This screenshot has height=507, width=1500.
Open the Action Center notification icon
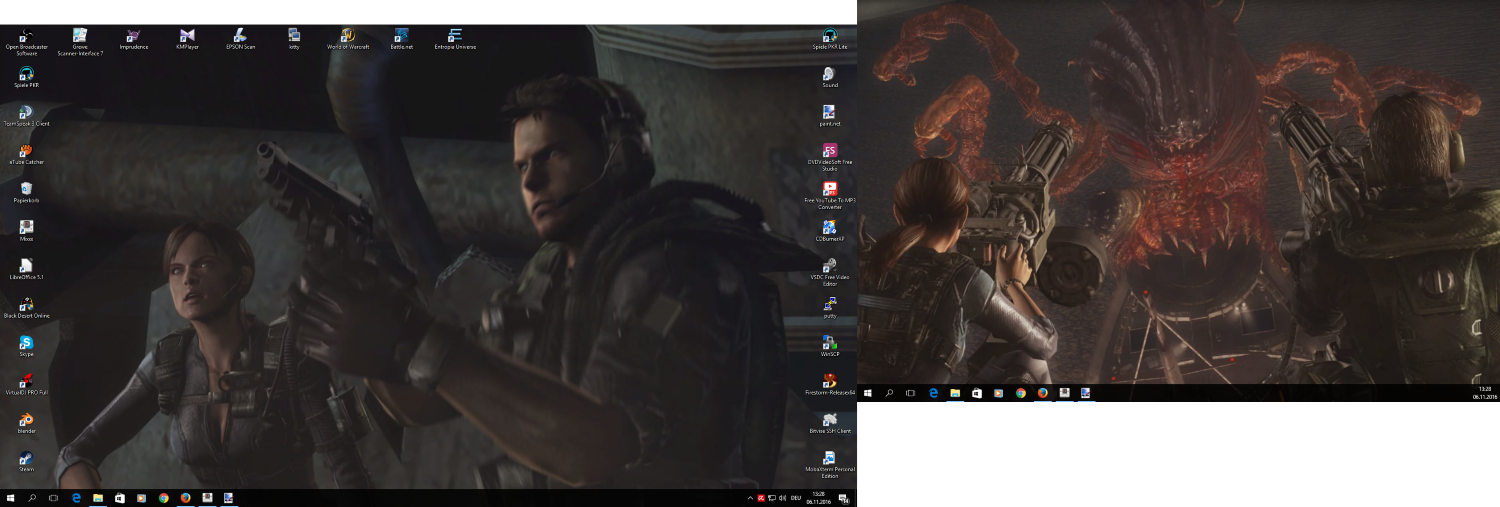pos(843,498)
